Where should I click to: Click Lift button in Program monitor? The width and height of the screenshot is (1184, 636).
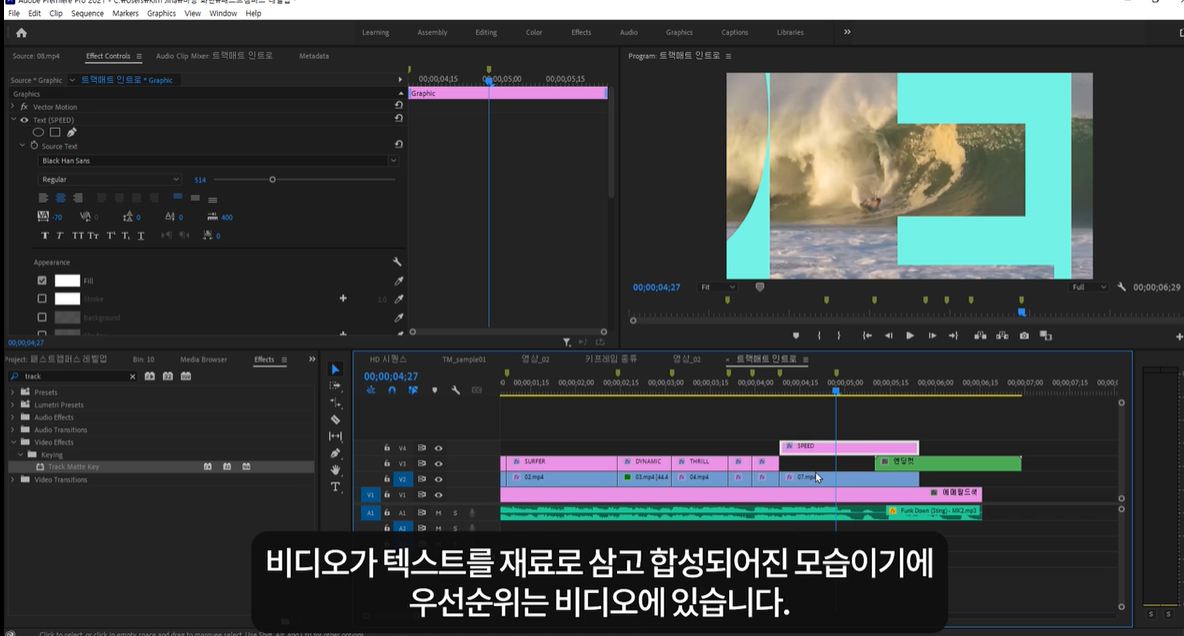(980, 335)
